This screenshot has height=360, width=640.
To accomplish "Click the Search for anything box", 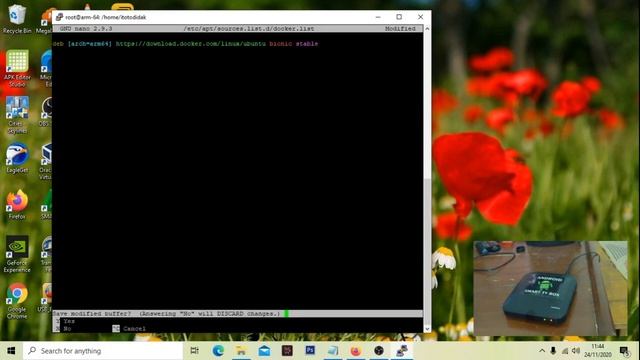I will click(103, 351).
